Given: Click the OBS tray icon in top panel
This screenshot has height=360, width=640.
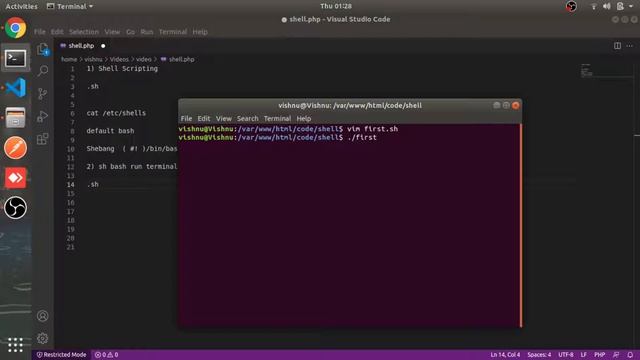Looking at the screenshot, I should 571,6.
